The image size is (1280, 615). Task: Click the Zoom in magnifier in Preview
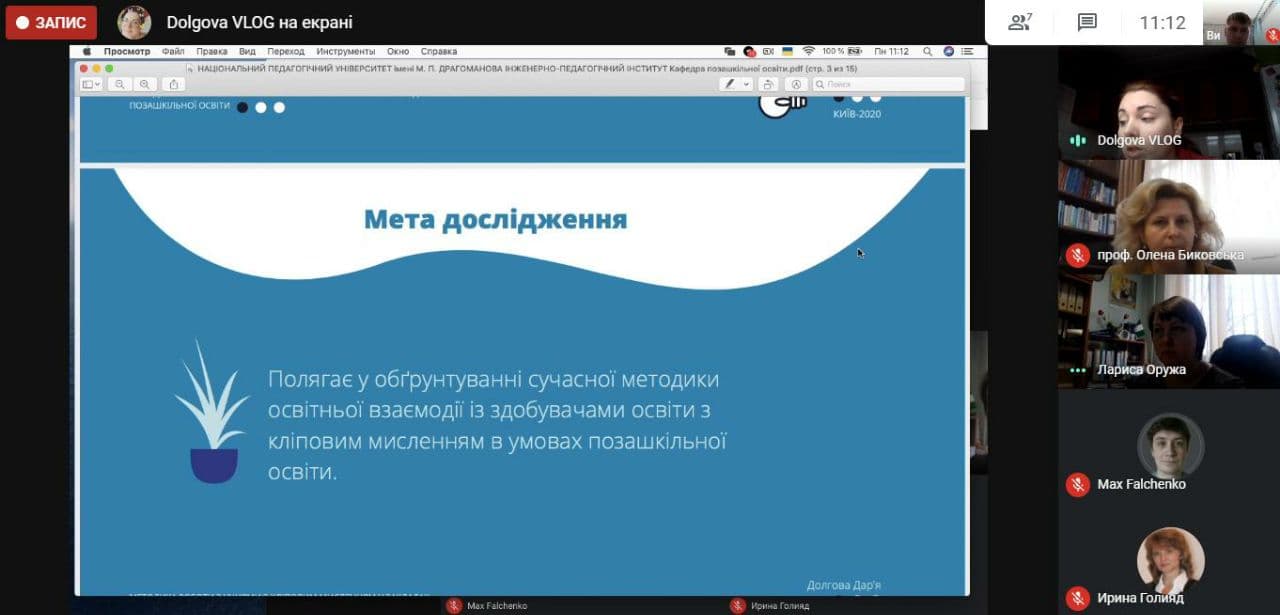pyautogui.click(x=145, y=85)
